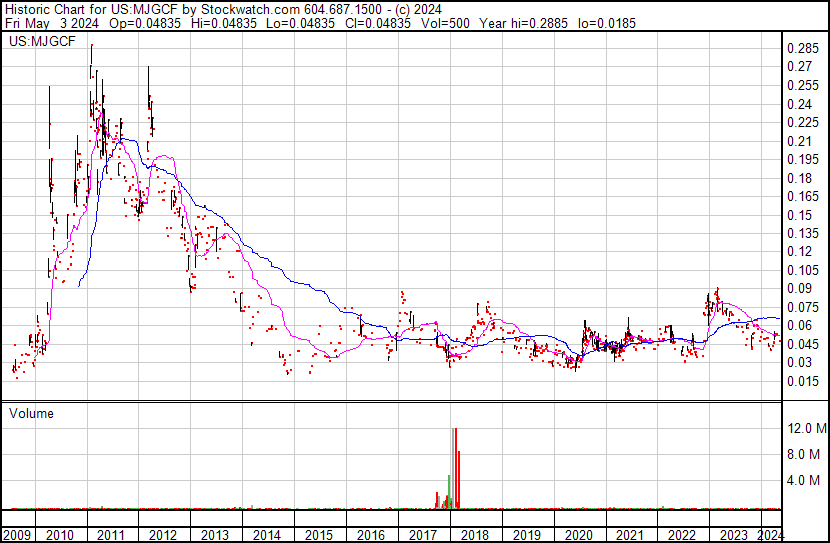
Task: Click the 0.105 price axis label
Action: pyautogui.click(x=802, y=270)
